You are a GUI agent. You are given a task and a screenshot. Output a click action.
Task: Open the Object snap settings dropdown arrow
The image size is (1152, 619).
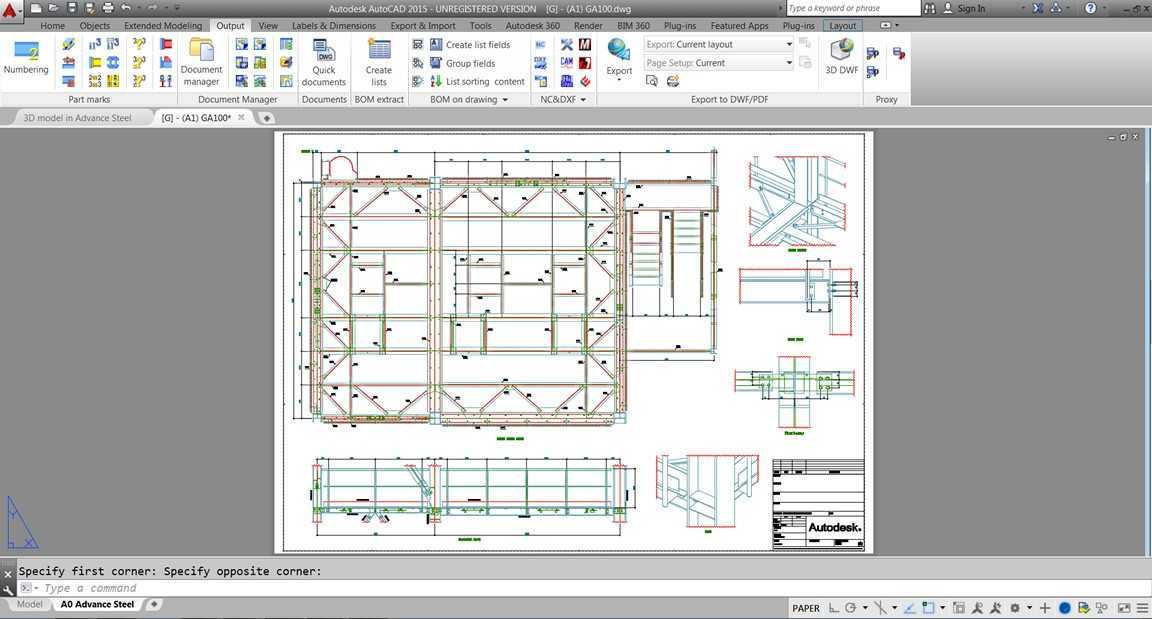pos(943,608)
